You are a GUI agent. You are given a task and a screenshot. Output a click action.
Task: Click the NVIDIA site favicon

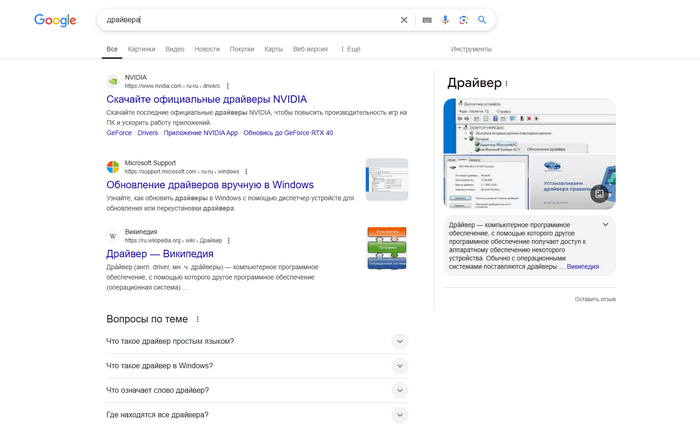tap(113, 81)
